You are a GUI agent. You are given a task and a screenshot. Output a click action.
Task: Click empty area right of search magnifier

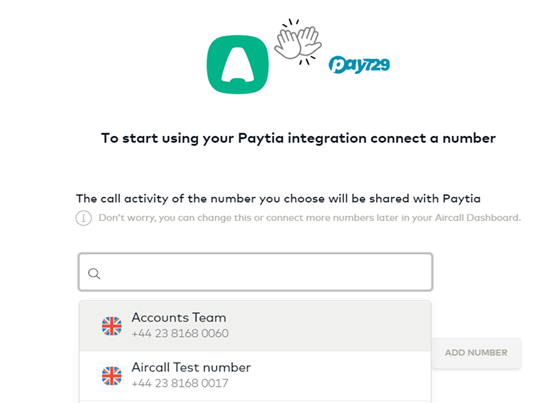(266, 272)
